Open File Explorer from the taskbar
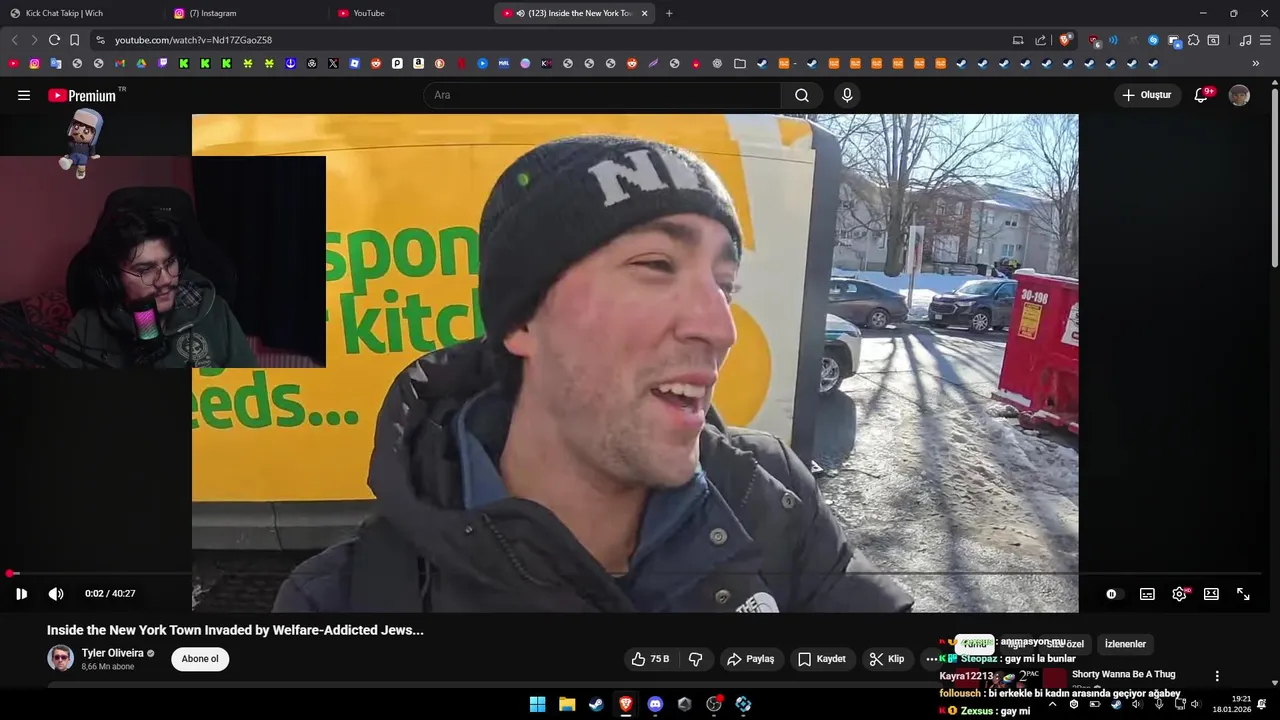 (x=567, y=704)
